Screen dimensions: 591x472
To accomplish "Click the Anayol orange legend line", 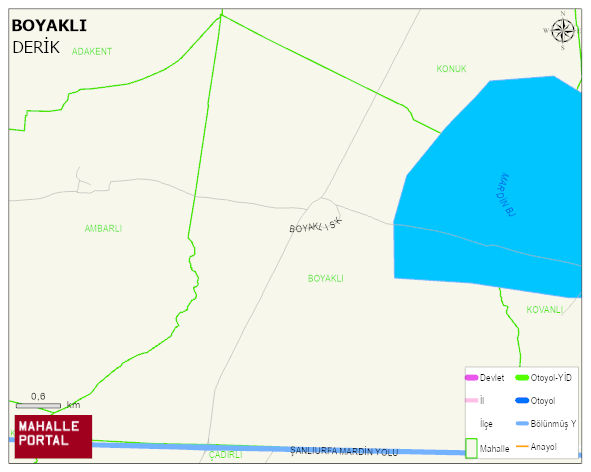I will point(522,446).
